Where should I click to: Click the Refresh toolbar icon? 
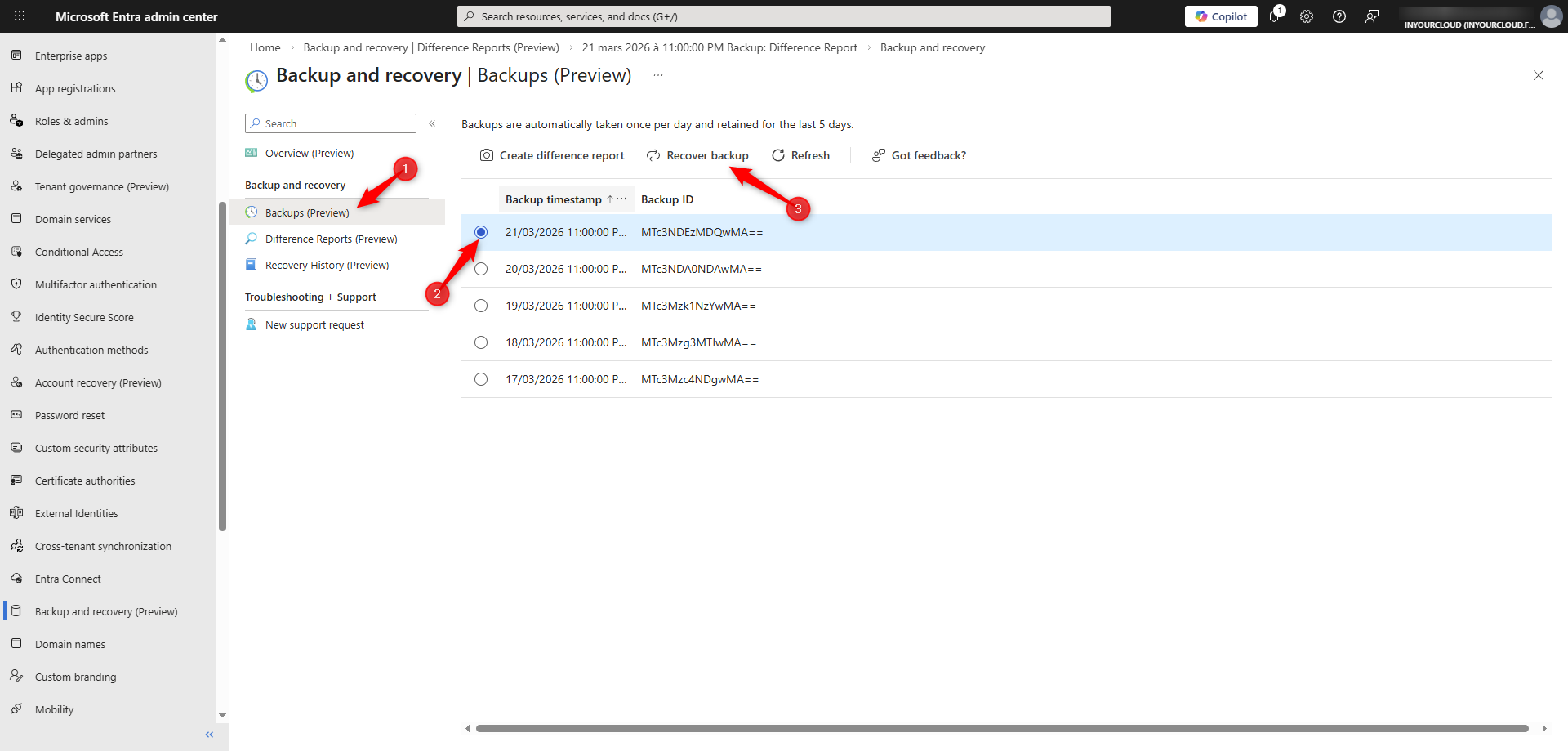(x=778, y=155)
